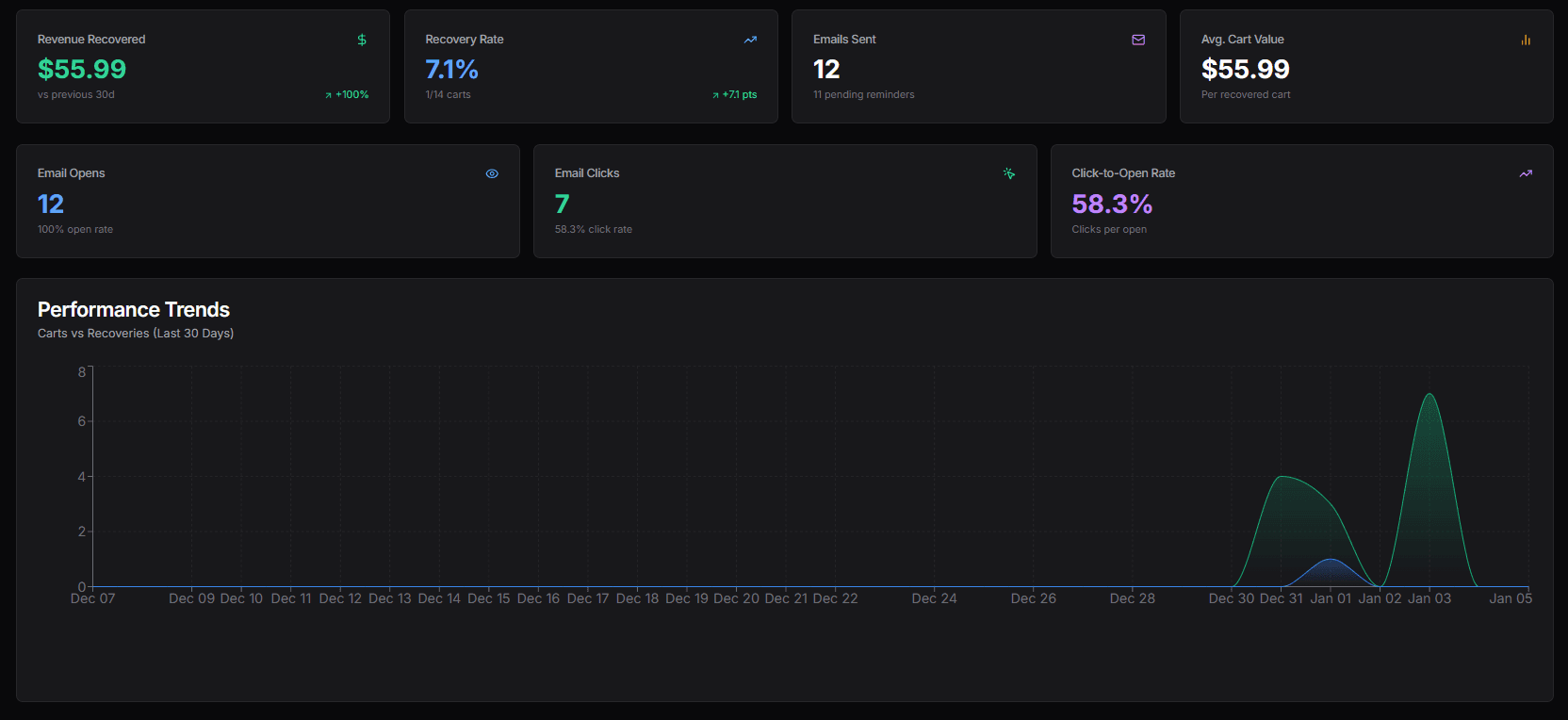Click the green $55.99 revenue recovered value
This screenshot has width=1568, height=720.
[x=82, y=69]
